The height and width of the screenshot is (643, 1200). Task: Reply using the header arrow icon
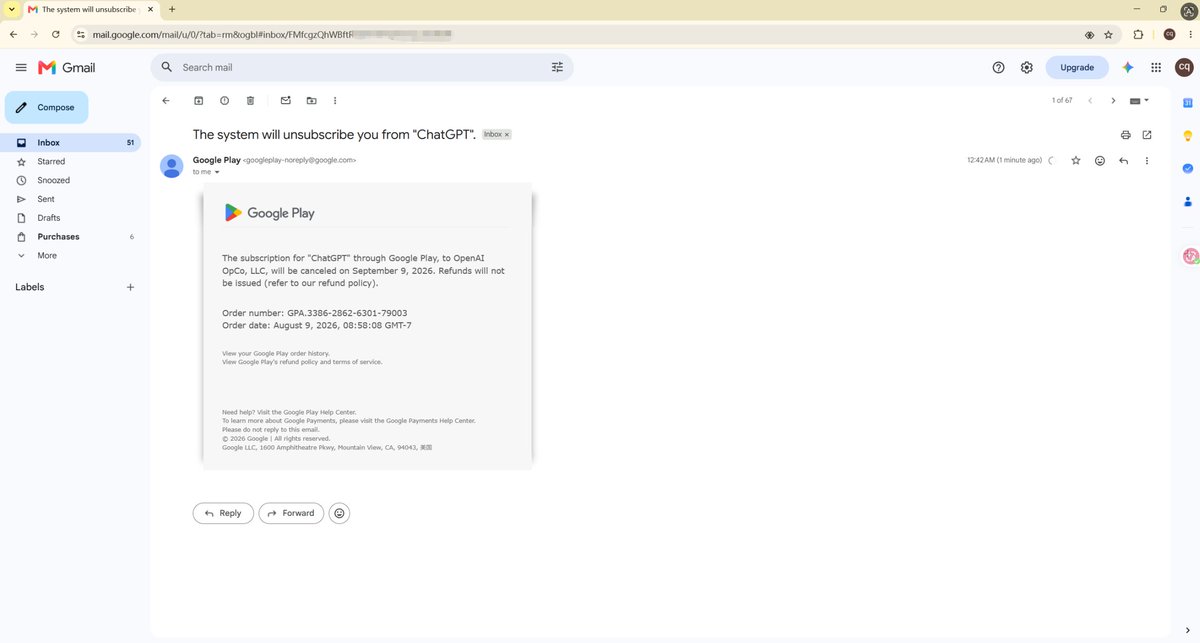pyautogui.click(x=1124, y=160)
